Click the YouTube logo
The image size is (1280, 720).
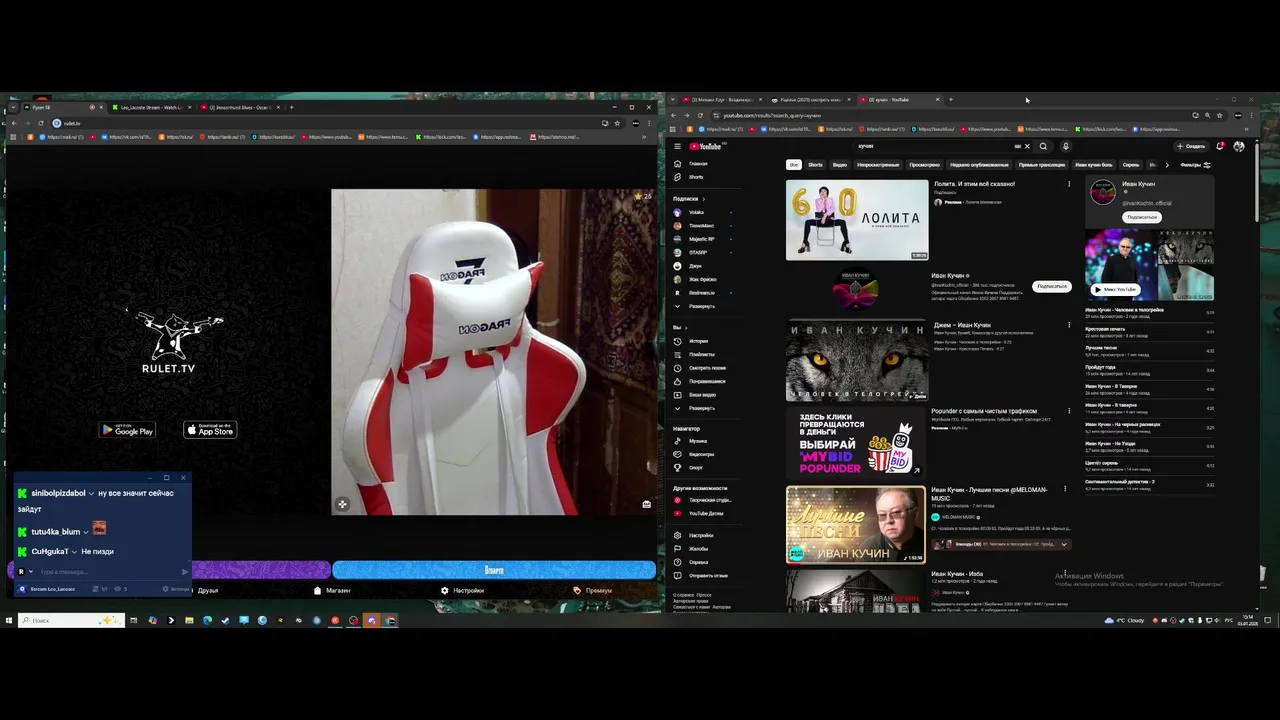click(x=705, y=146)
